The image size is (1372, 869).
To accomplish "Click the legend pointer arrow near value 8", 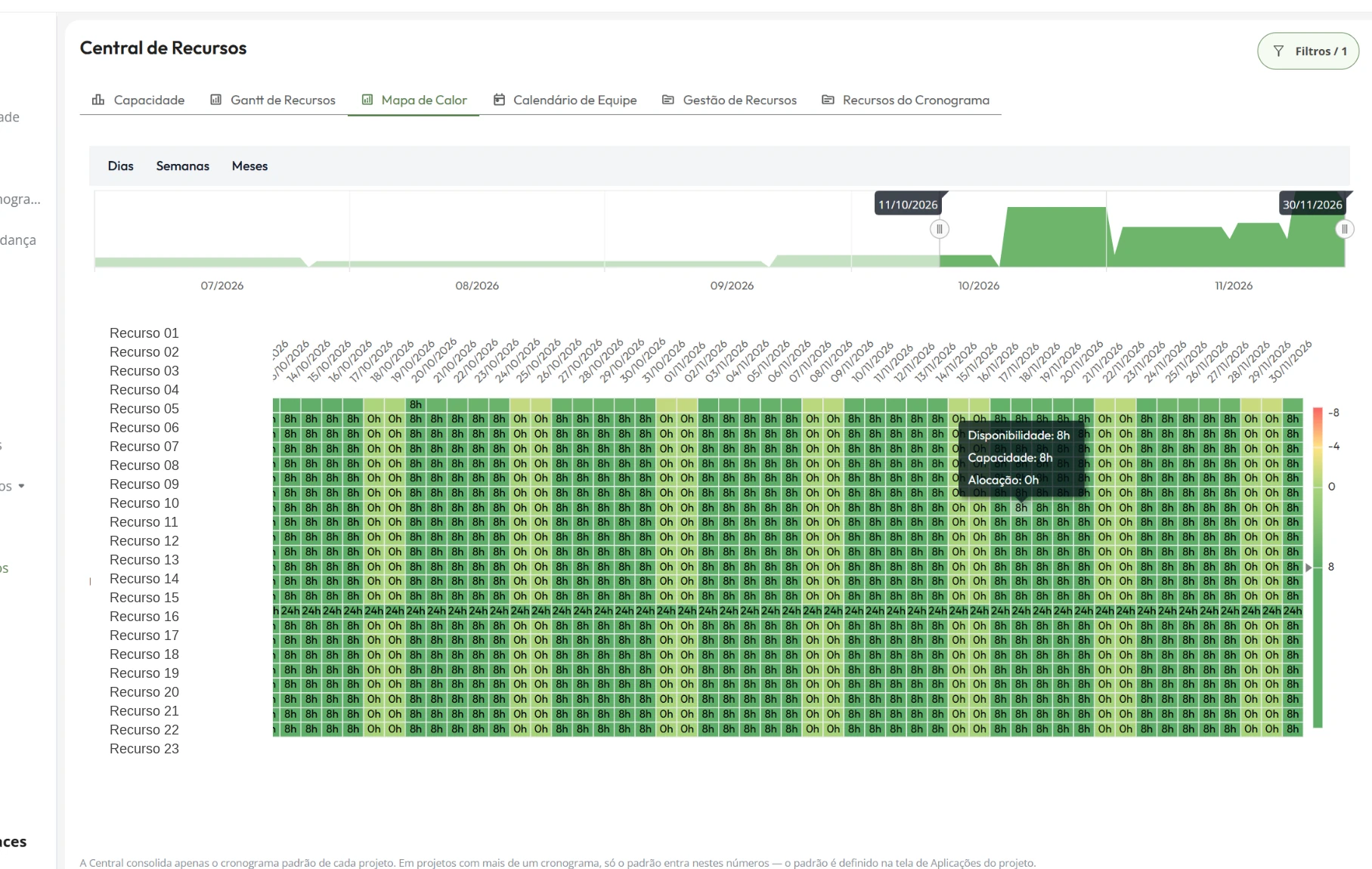I will click(1309, 567).
